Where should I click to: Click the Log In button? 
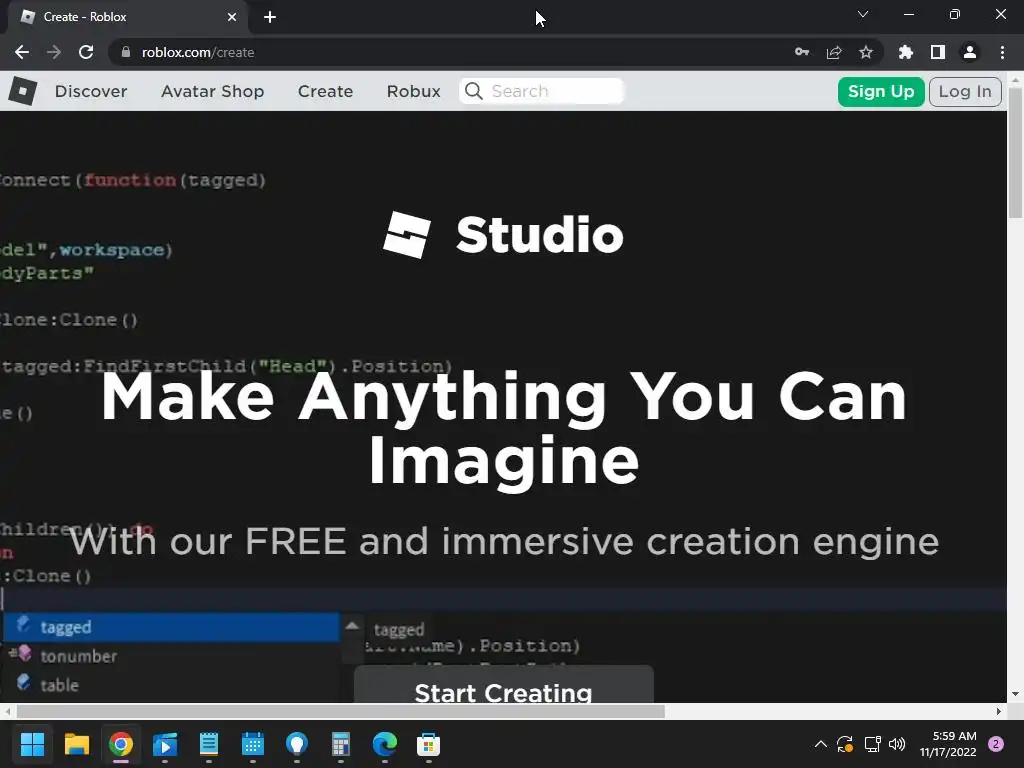pos(965,91)
